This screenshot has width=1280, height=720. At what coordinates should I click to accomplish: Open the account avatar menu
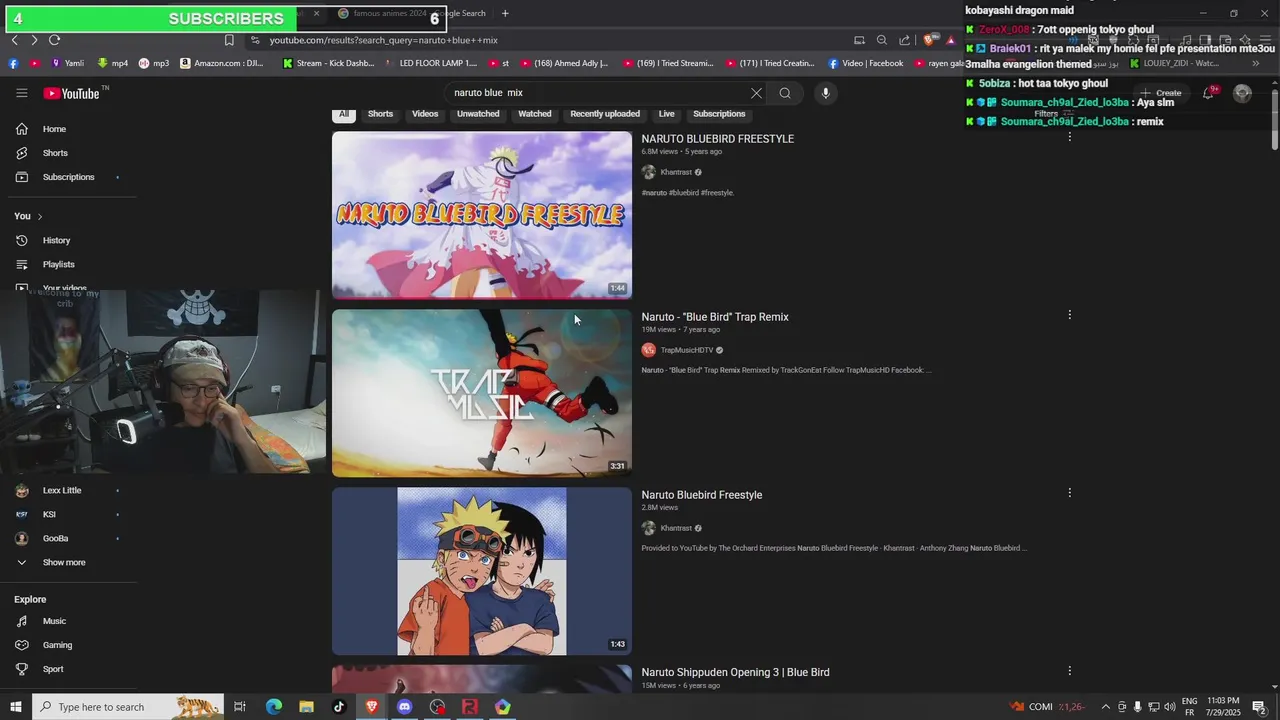[x=1242, y=93]
